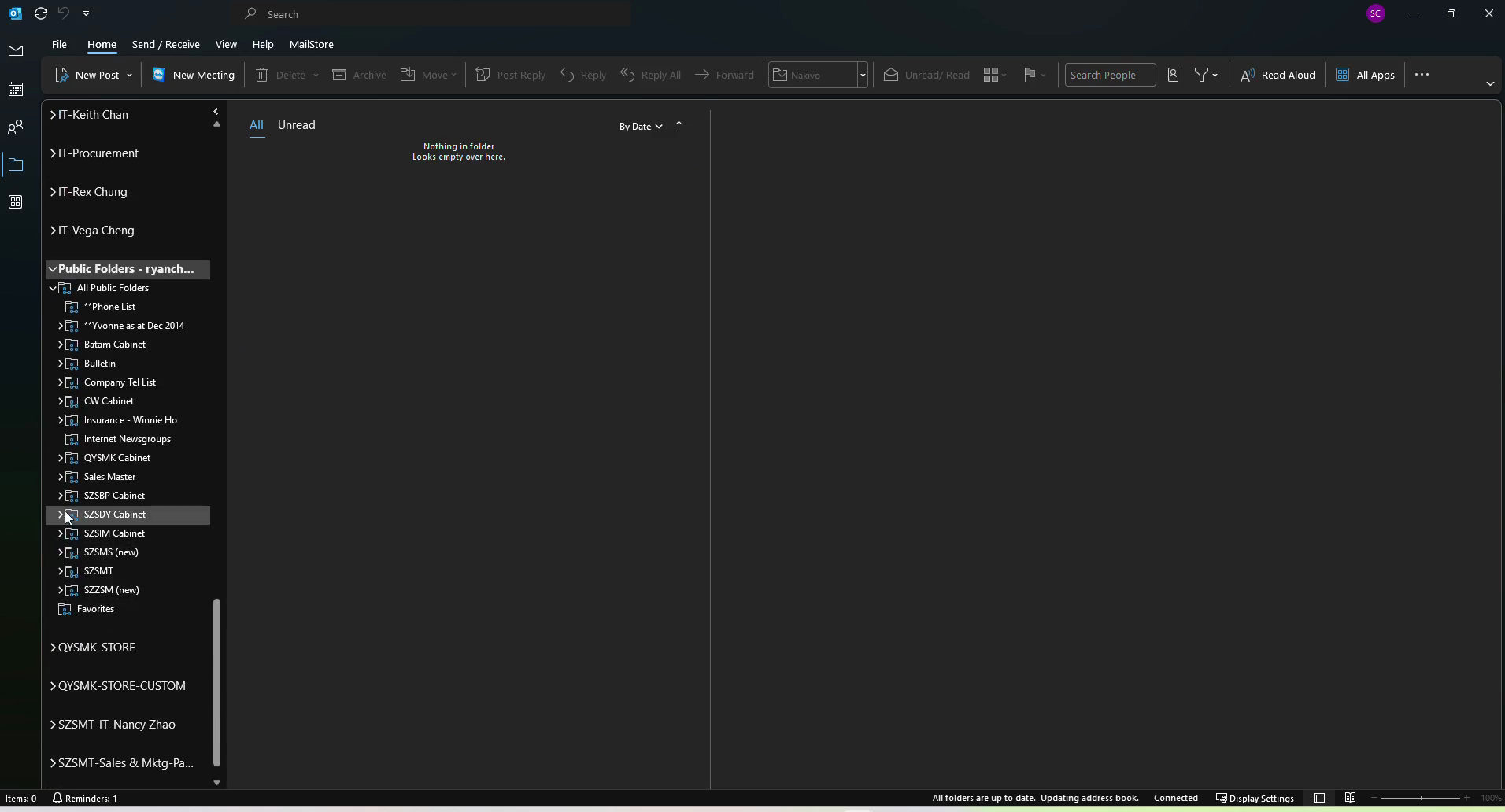This screenshot has width=1505, height=812.
Task: Open the Categorize color squares menu
Action: pos(995,75)
